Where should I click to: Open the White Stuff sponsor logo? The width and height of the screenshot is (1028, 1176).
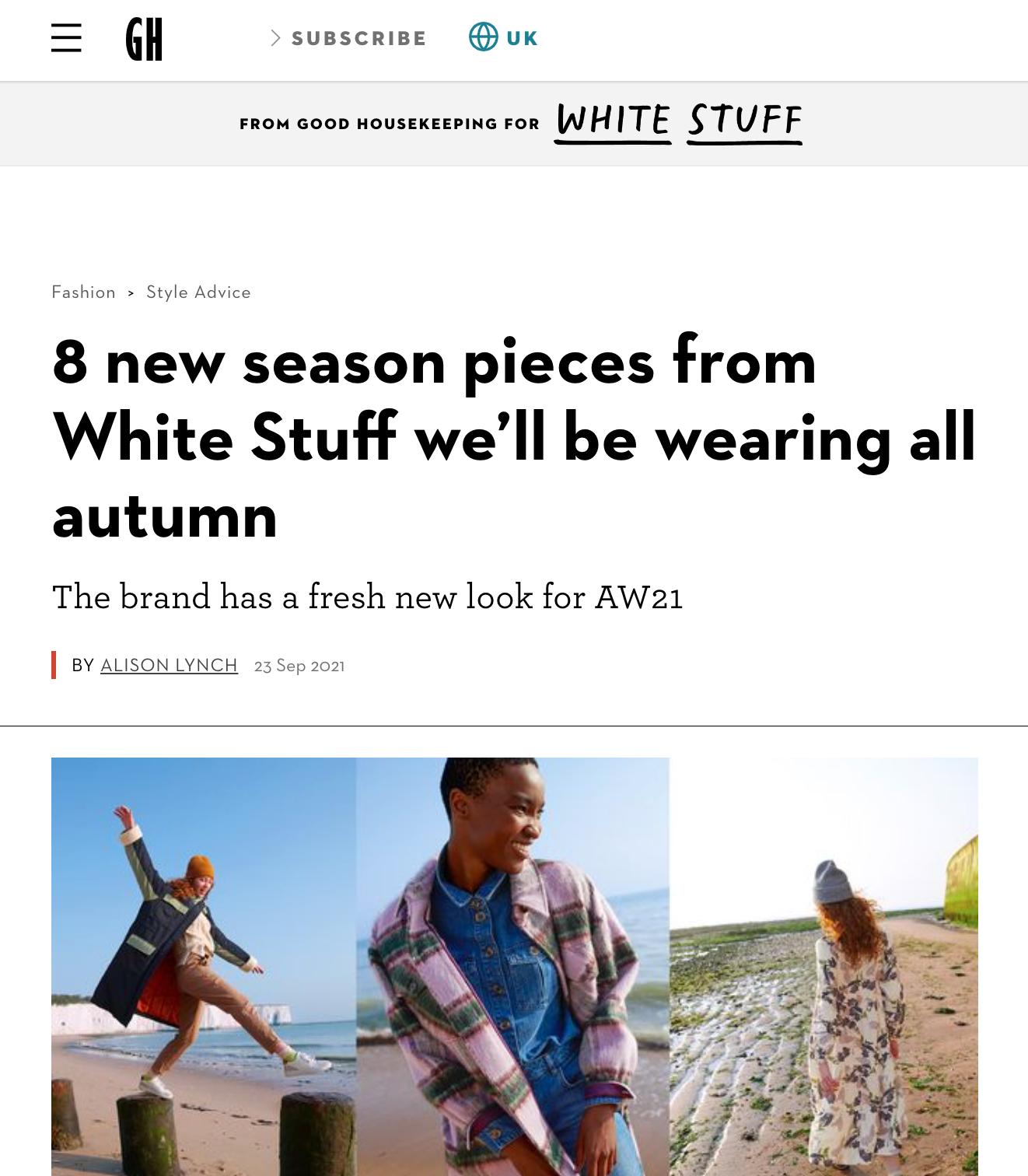679,123
